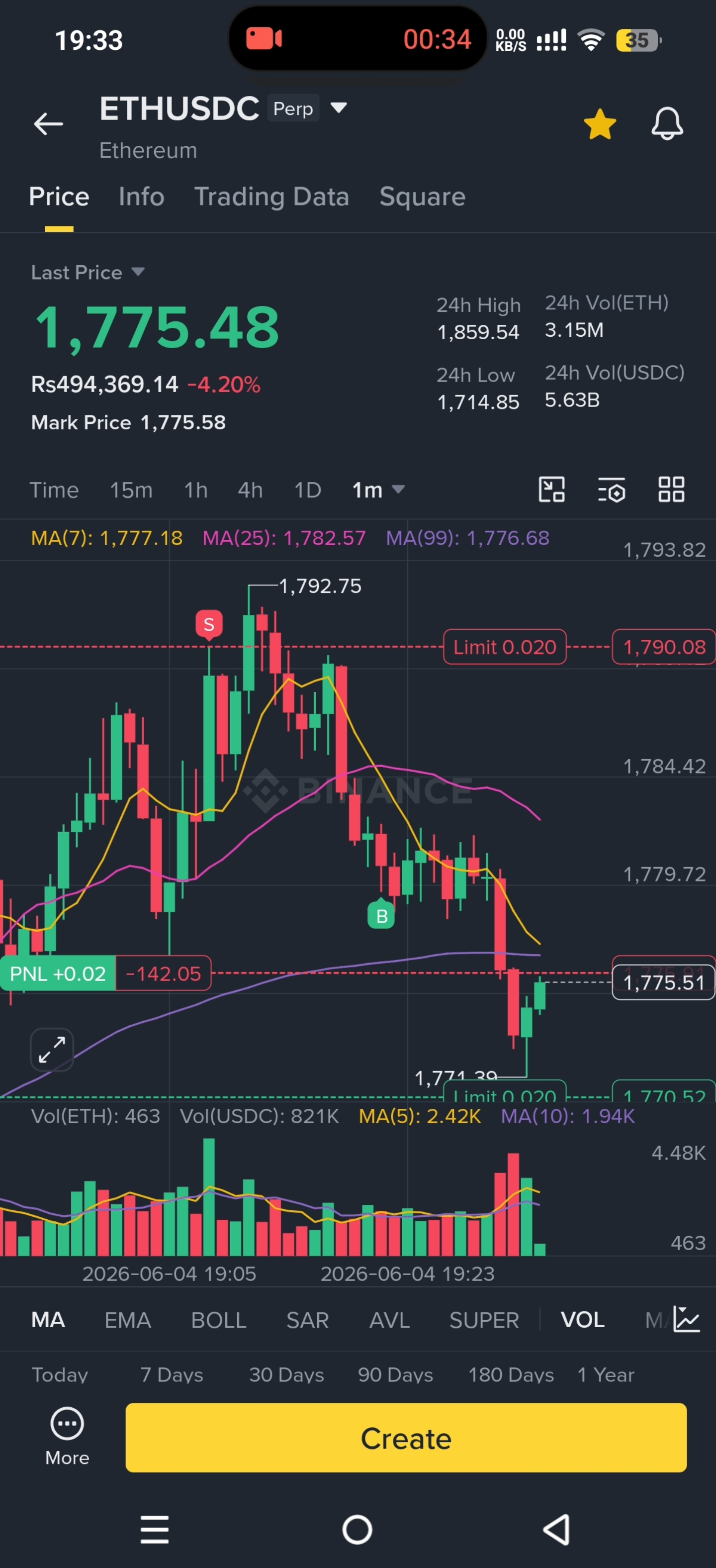
Task: Select the Time chart interval
Action: point(54,490)
